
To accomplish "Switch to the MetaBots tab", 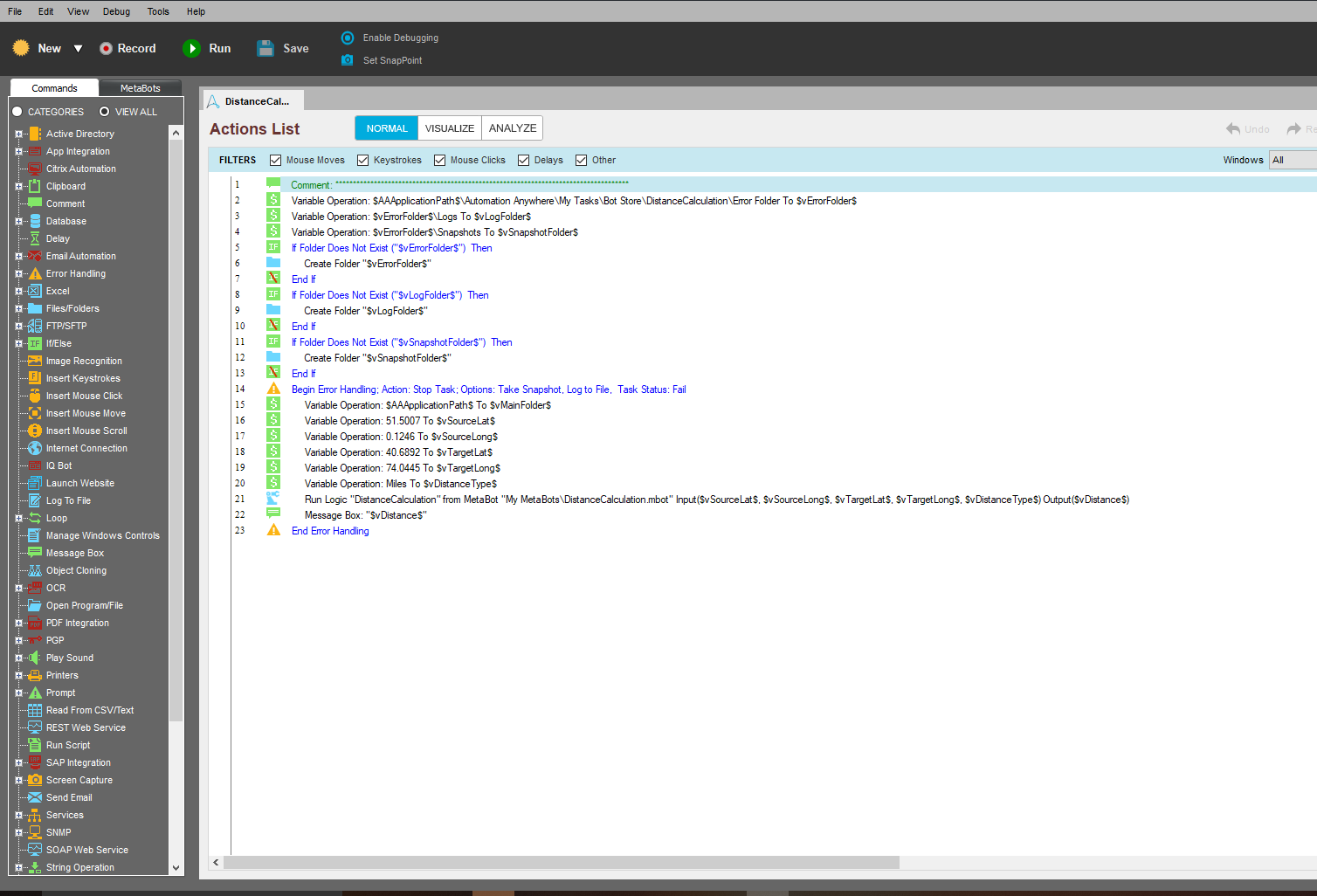I will [x=140, y=88].
